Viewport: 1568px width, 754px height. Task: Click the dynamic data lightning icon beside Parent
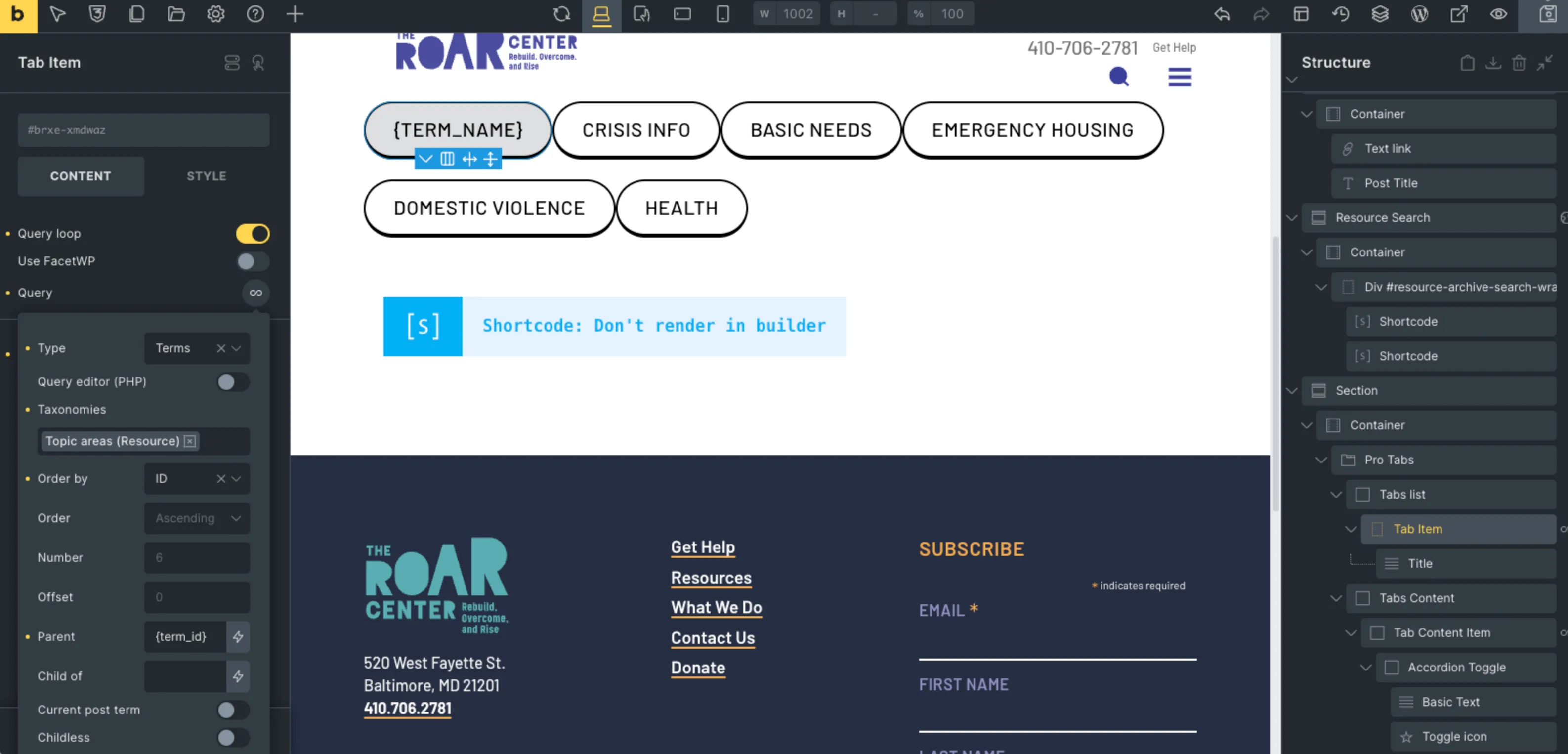(238, 636)
